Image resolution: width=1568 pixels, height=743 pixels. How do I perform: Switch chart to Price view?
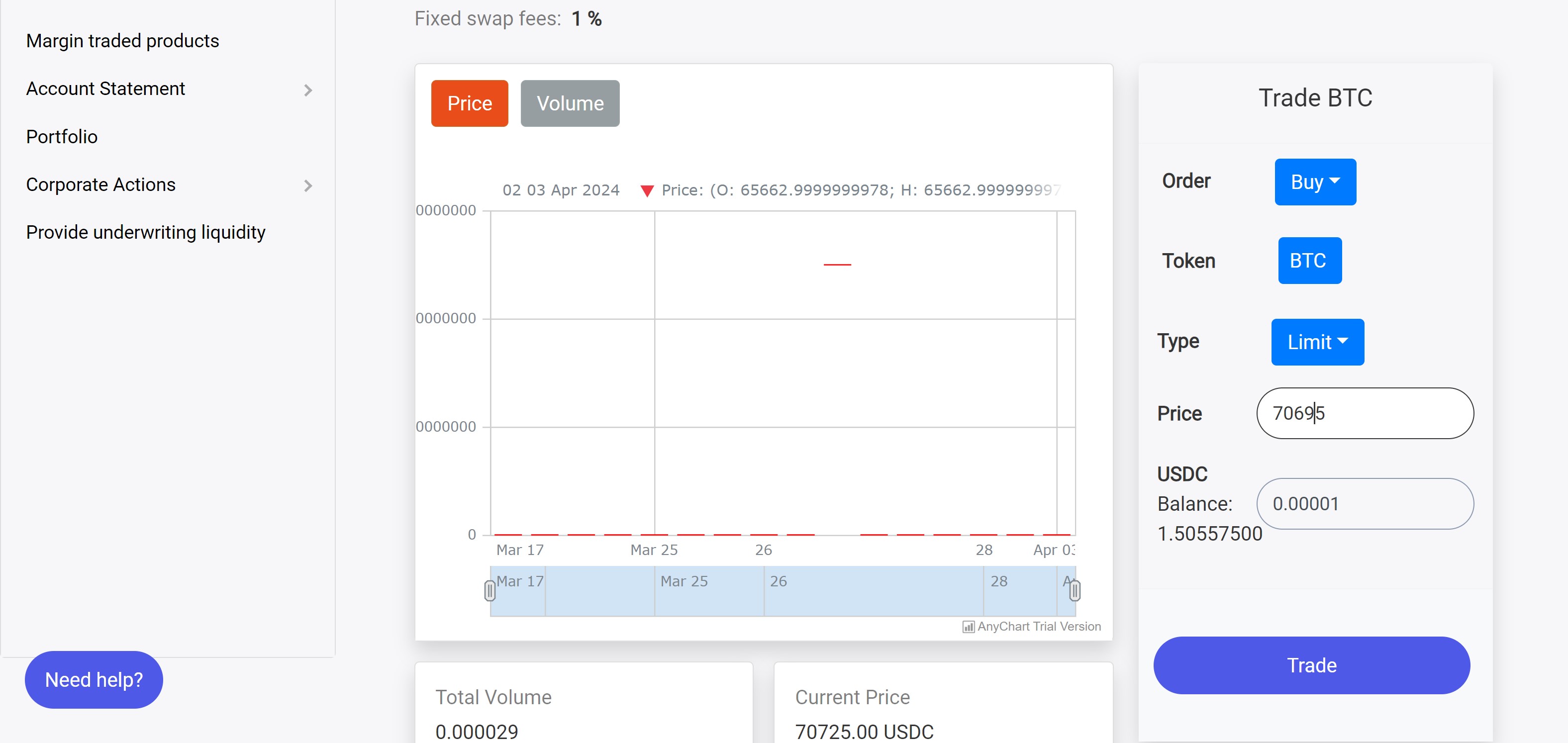coord(469,103)
